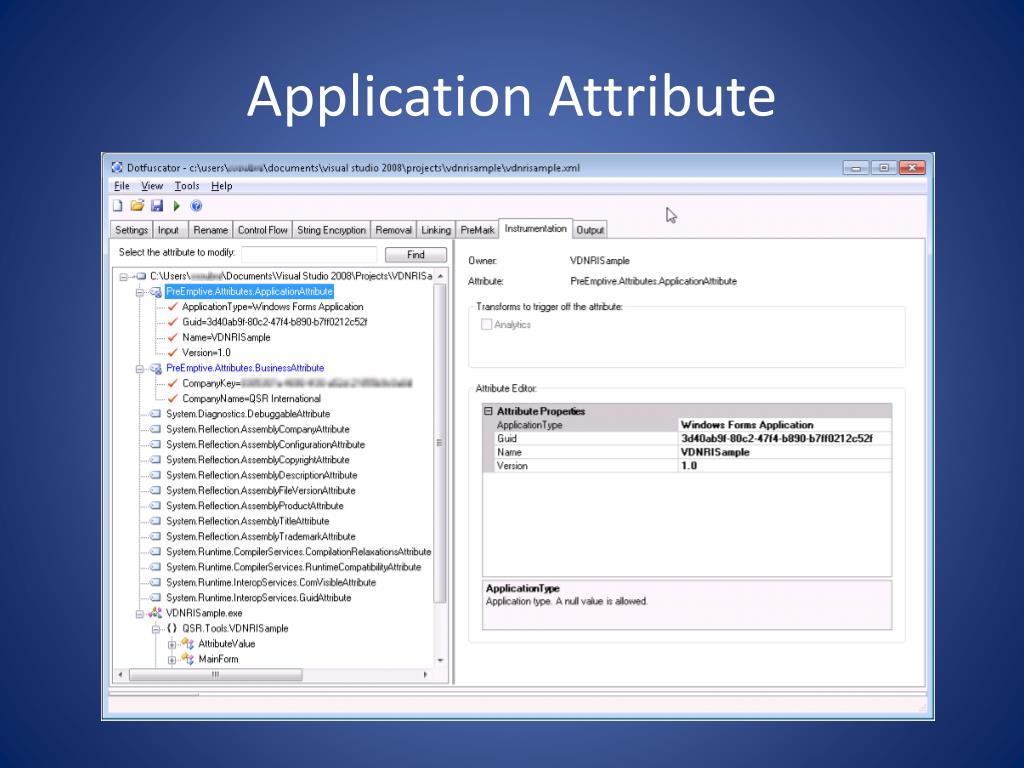Click the root project path icon

(140, 276)
